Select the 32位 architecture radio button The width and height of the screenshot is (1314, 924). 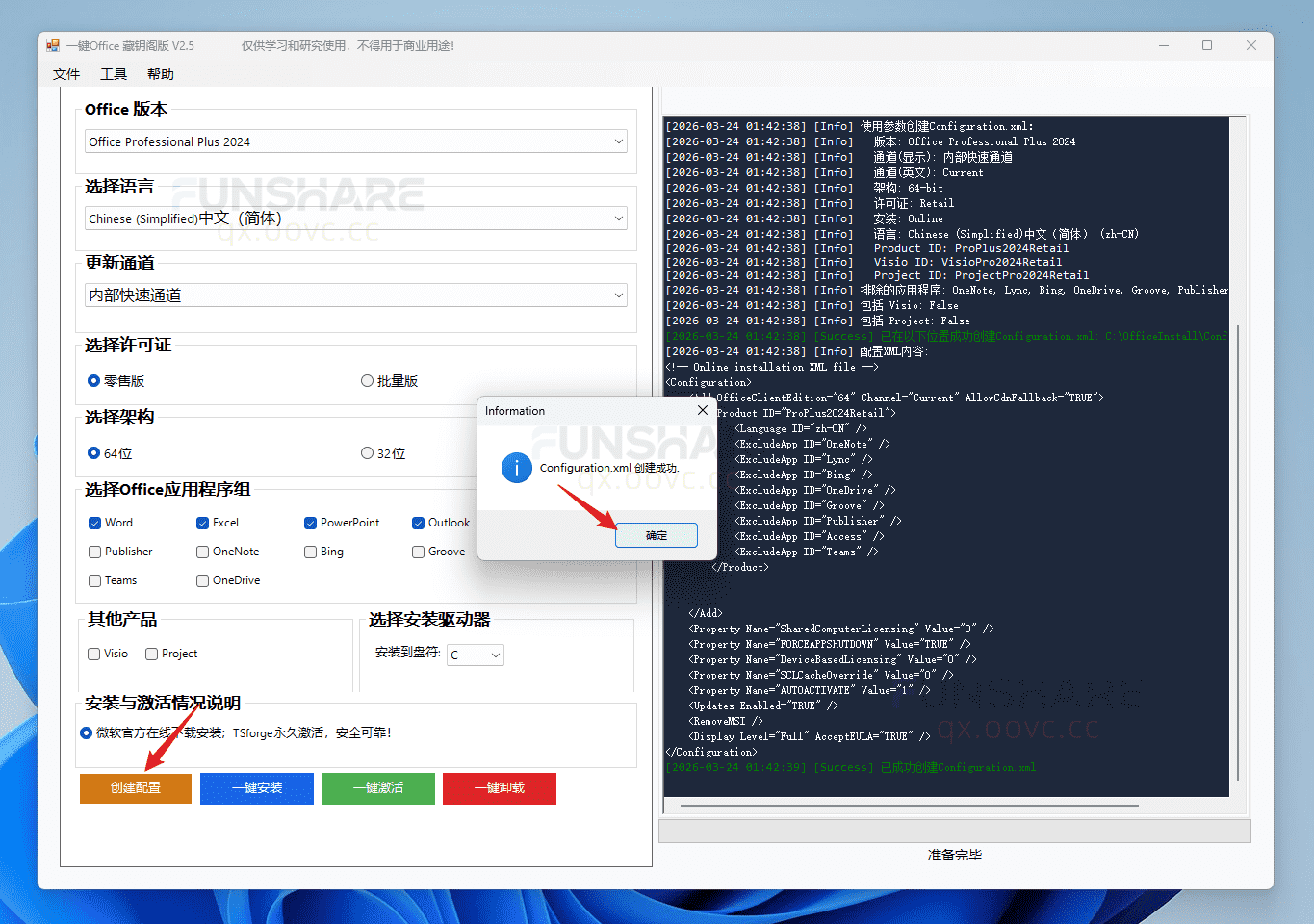click(367, 453)
